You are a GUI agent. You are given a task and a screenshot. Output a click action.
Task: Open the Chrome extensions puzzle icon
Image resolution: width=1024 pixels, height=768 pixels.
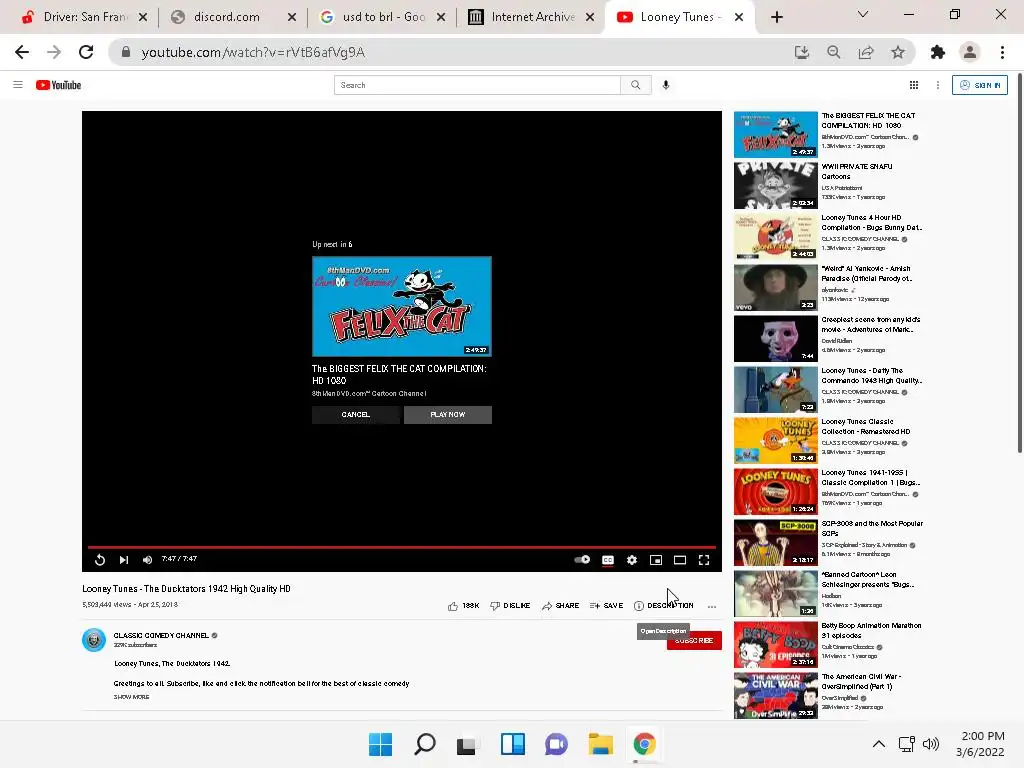(938, 52)
